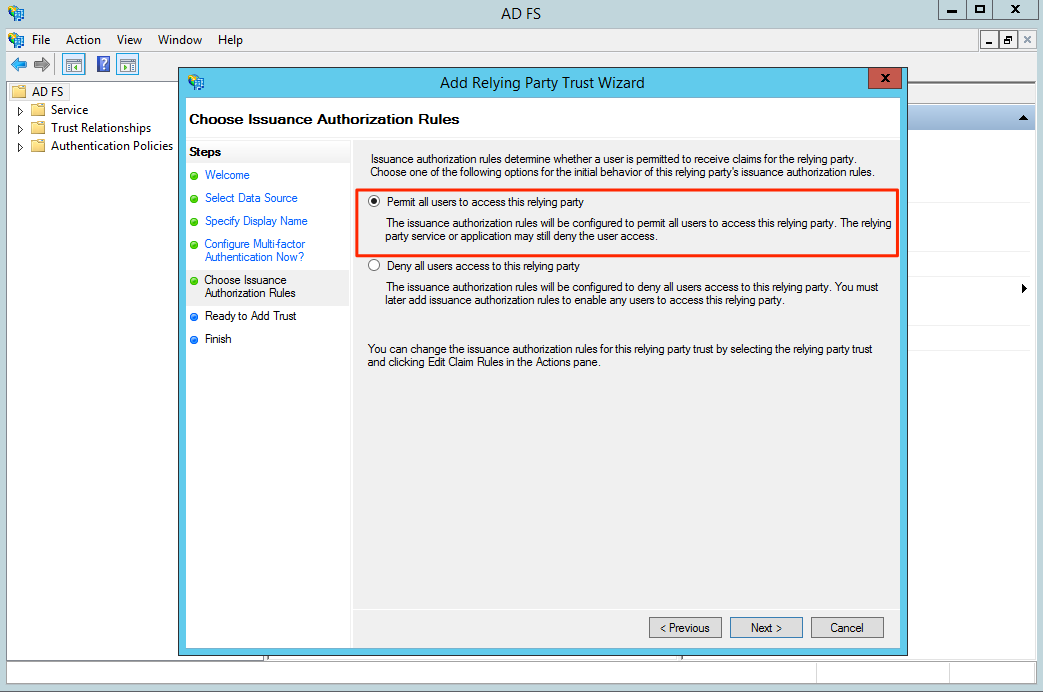The width and height of the screenshot is (1043, 692).
Task: Click the Finish step
Action: (x=218, y=339)
